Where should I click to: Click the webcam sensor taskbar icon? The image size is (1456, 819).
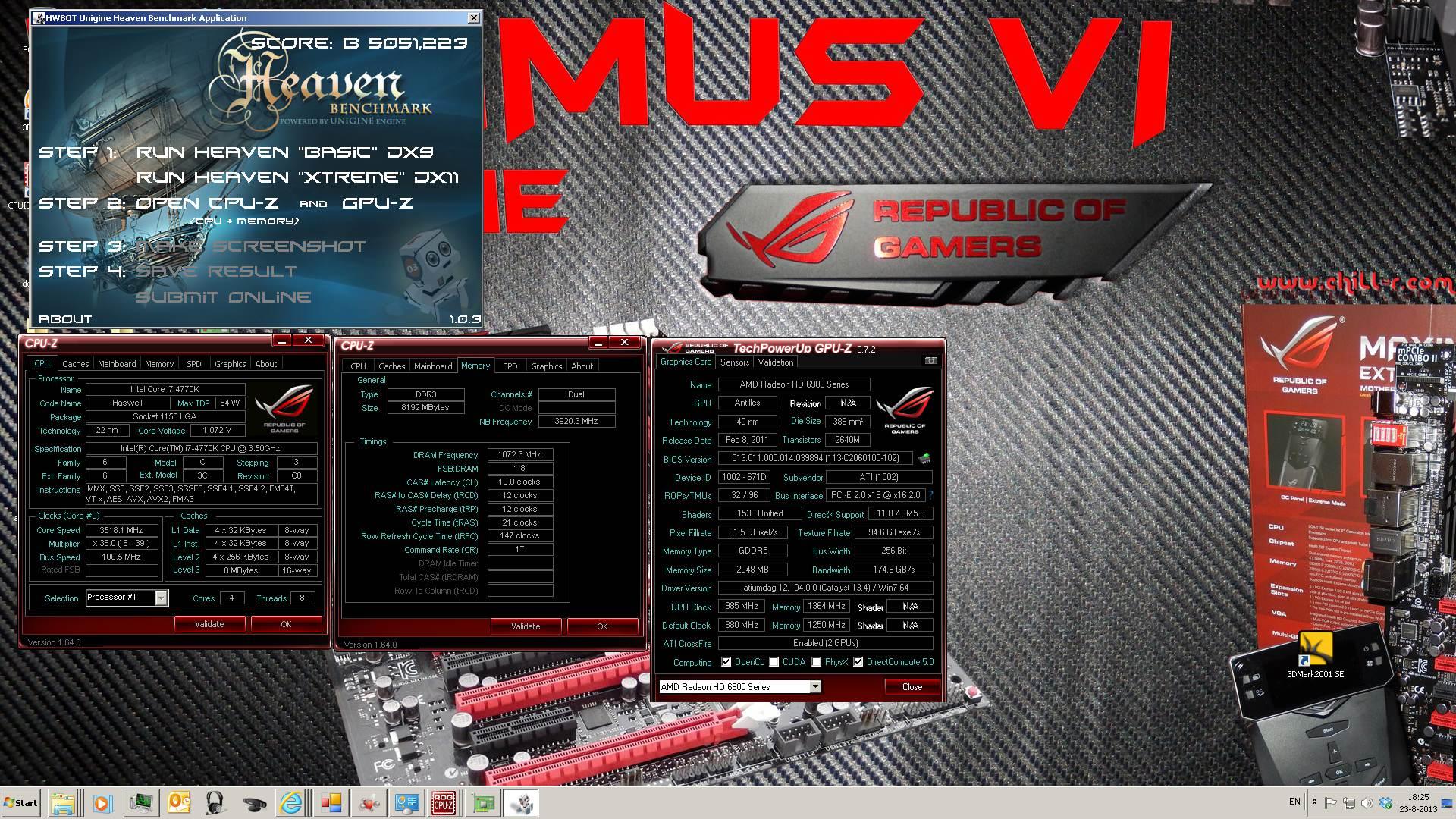255,802
